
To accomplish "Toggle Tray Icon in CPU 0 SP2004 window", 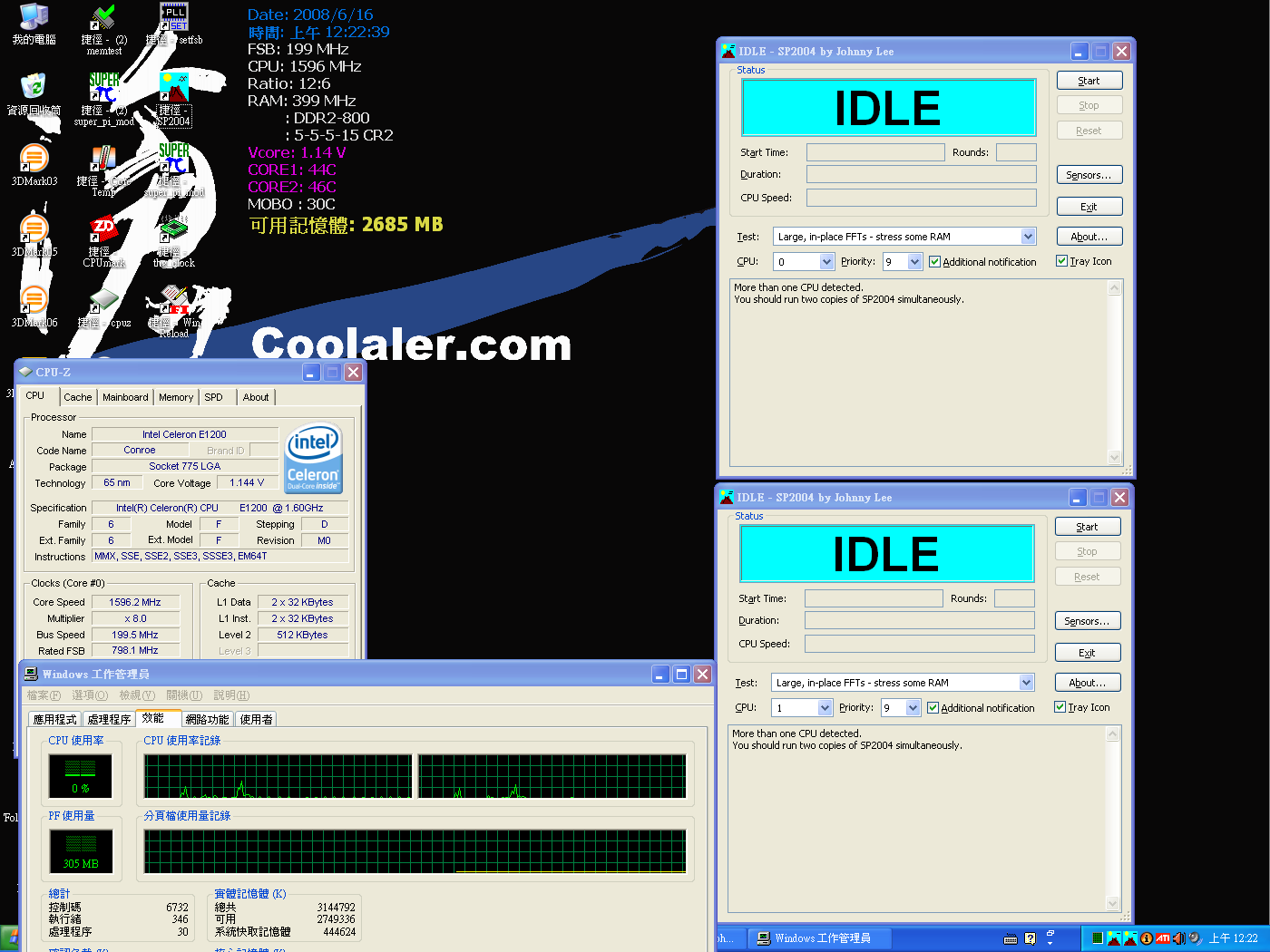I will 1061,261.
